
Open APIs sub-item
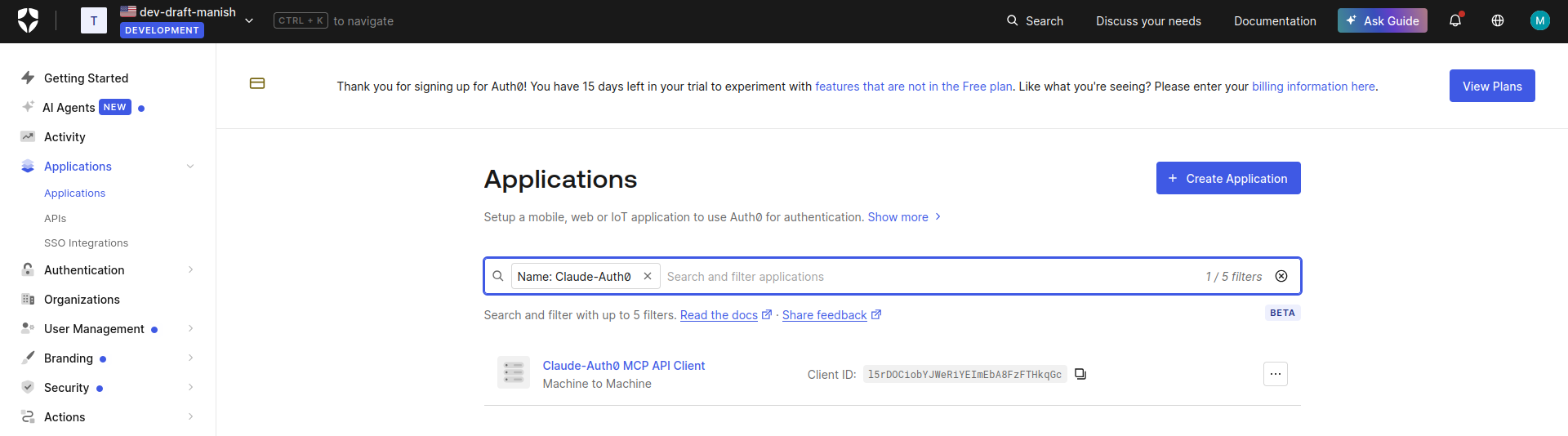tap(55, 219)
